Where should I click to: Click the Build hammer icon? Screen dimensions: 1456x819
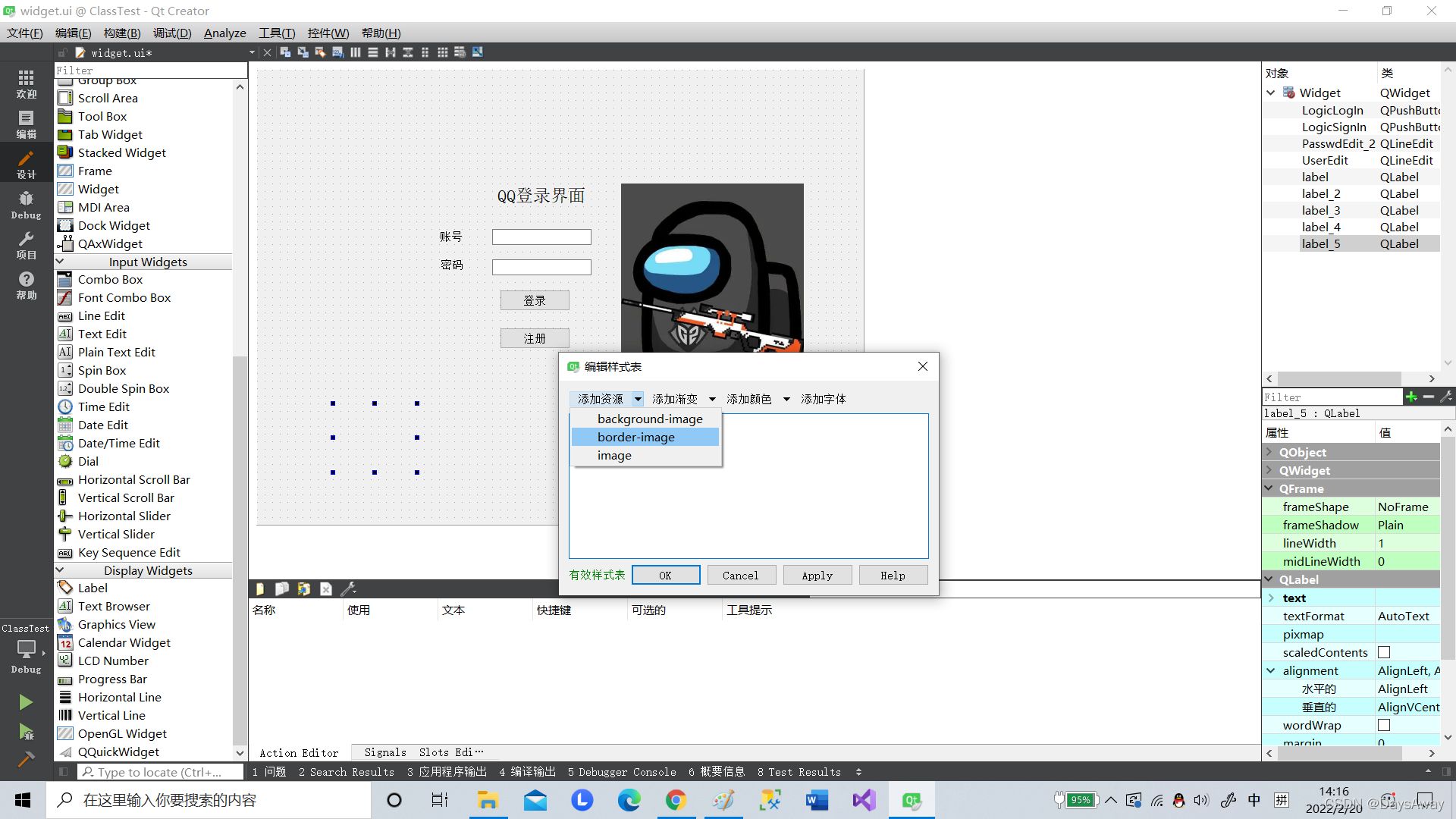pyautogui.click(x=26, y=758)
